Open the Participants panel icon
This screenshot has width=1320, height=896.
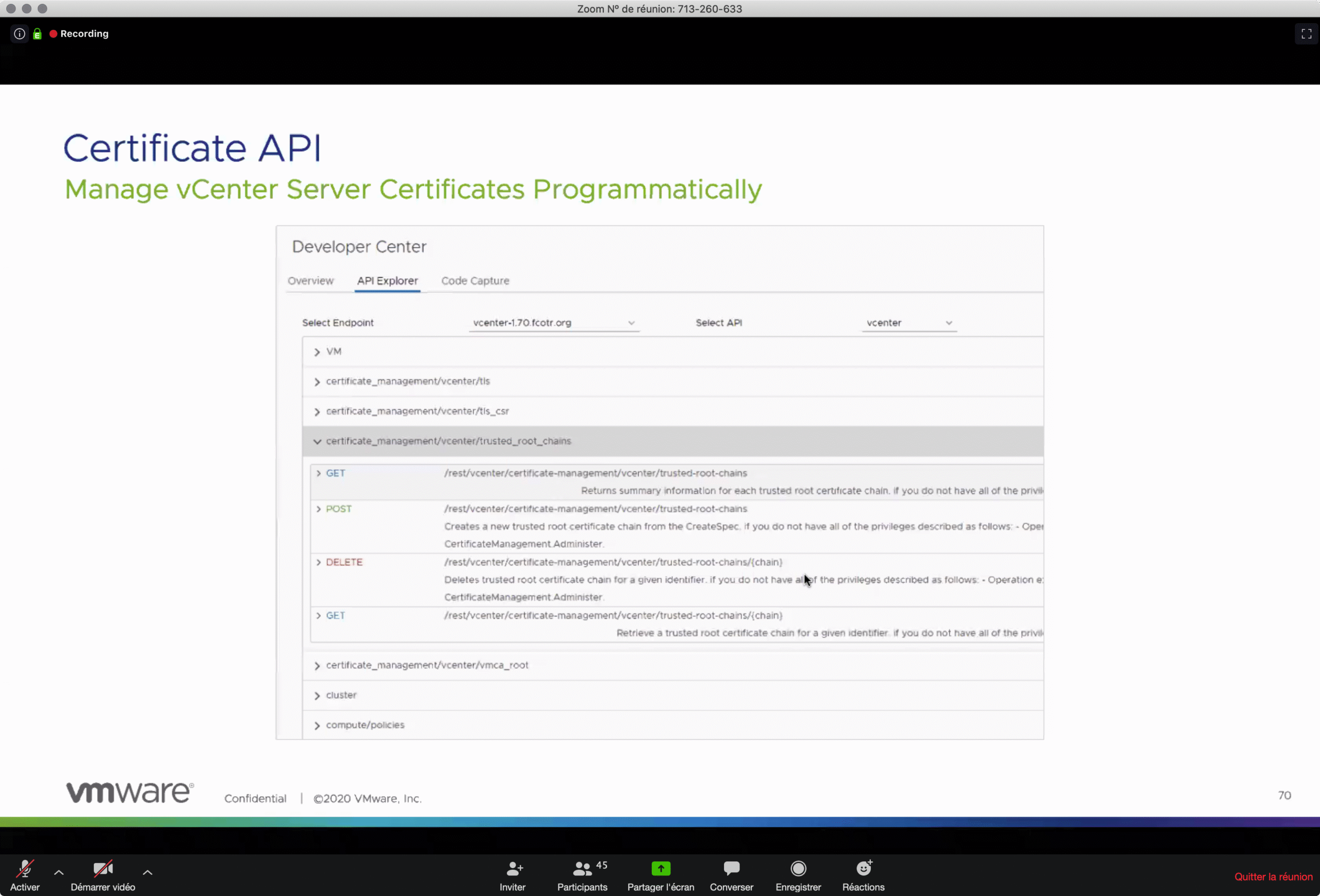pos(582,869)
